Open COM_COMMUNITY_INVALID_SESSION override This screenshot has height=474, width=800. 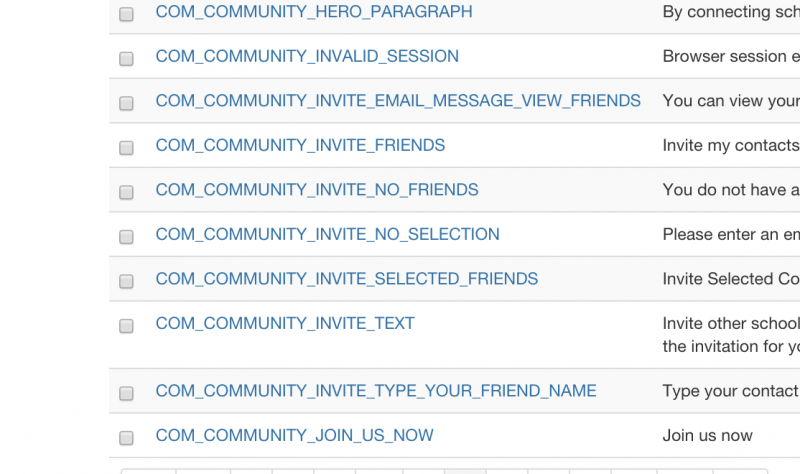click(307, 56)
